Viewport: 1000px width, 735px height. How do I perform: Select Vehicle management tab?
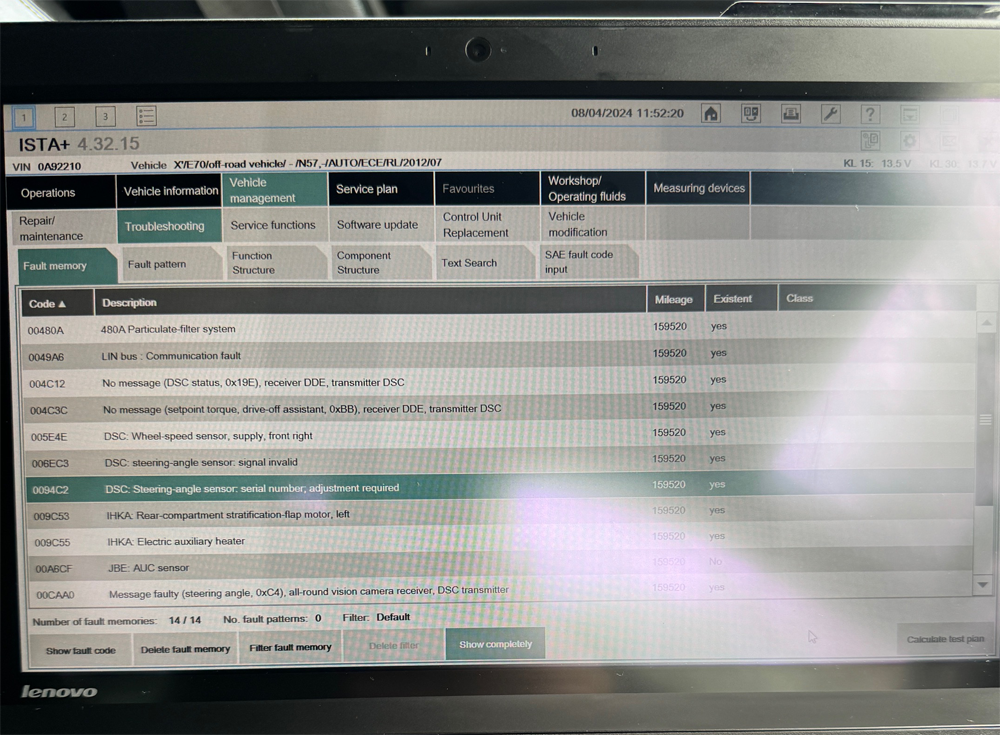pyautogui.click(x=275, y=190)
